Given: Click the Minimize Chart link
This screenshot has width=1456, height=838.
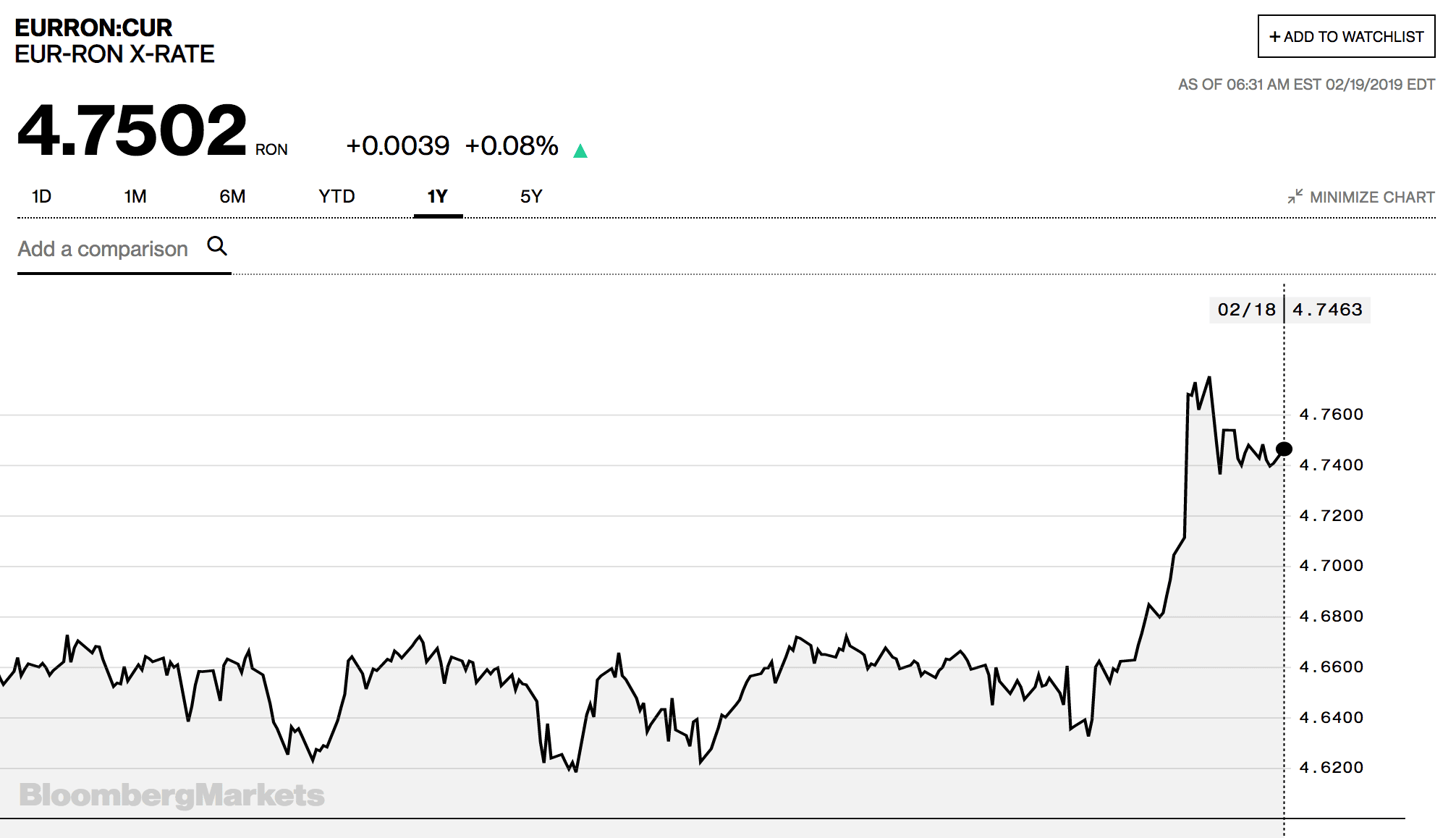Looking at the screenshot, I should (x=1361, y=197).
